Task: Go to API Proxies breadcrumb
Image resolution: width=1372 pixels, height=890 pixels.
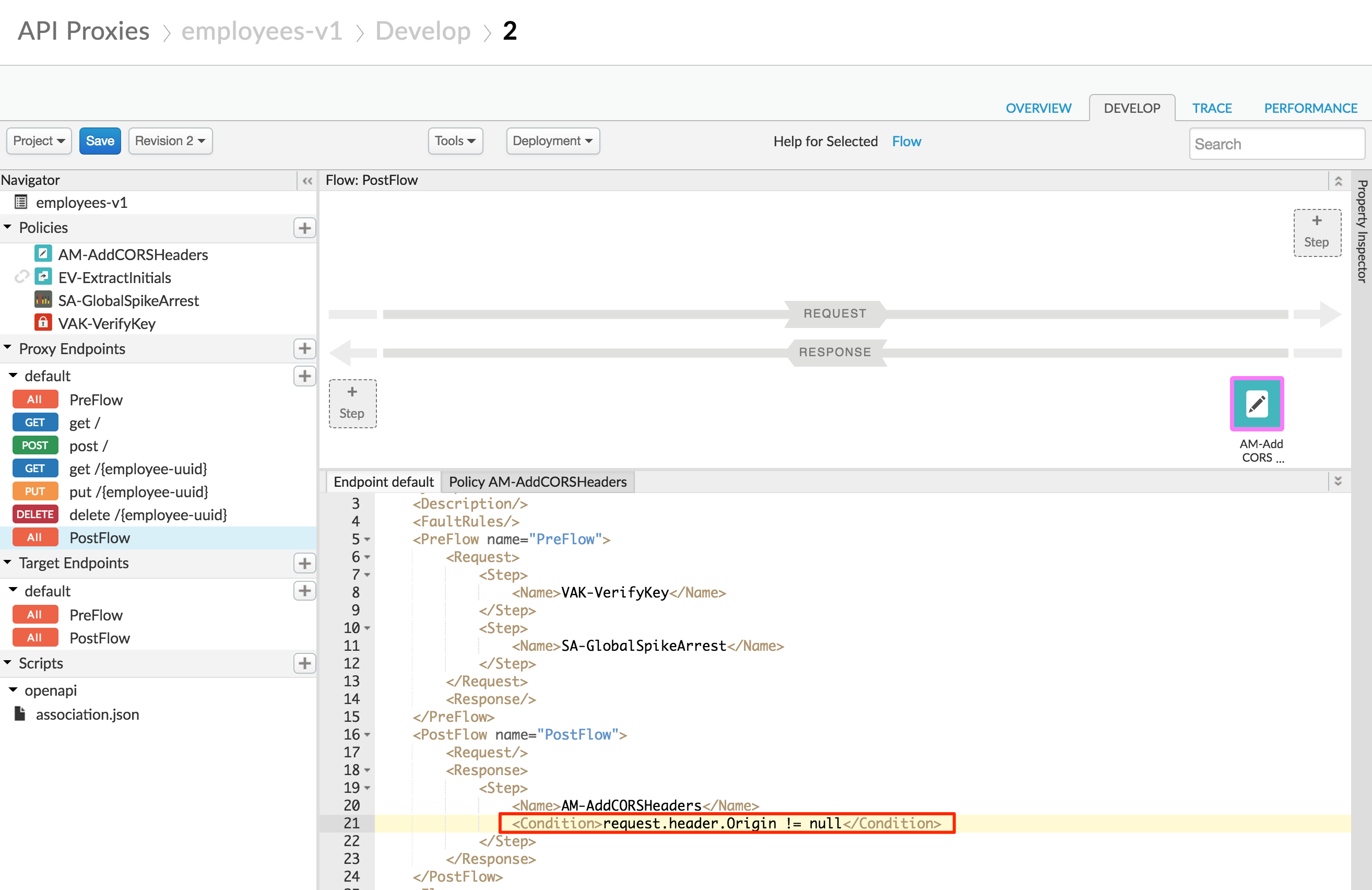Action: pyautogui.click(x=84, y=31)
